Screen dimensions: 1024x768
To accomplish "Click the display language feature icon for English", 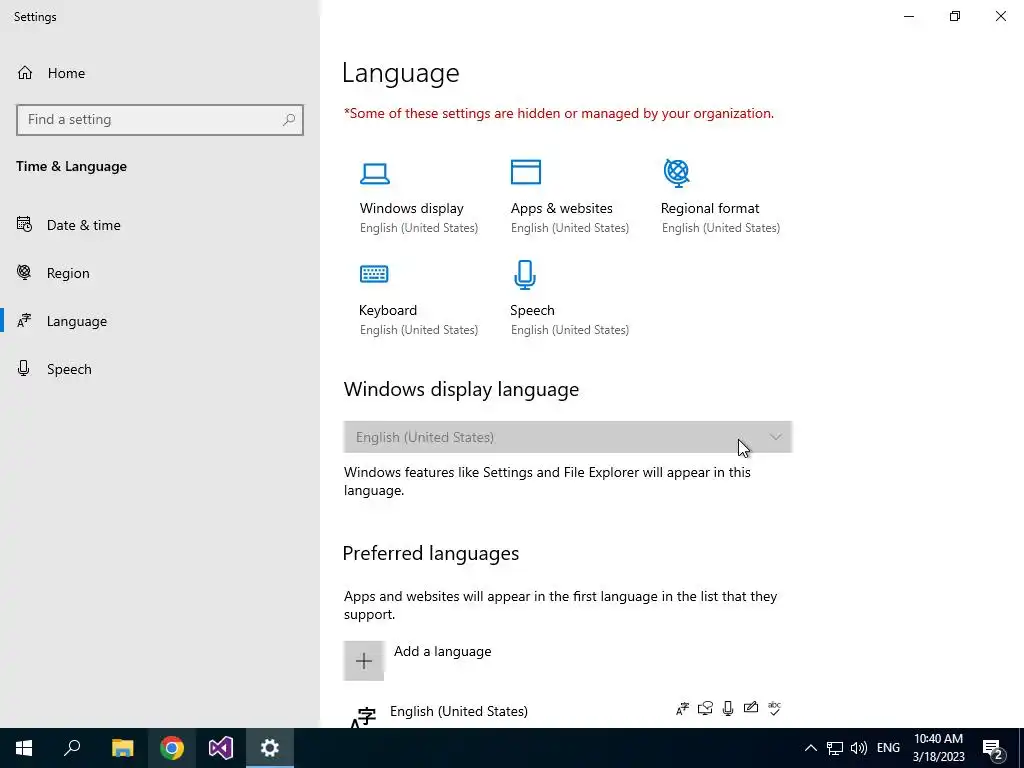I will pos(682,709).
